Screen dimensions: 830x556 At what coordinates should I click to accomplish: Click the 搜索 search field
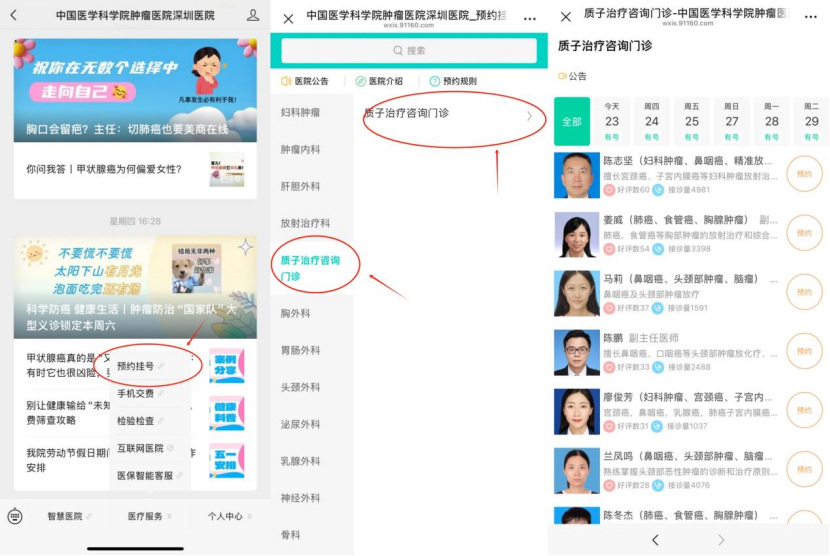pyautogui.click(x=409, y=51)
